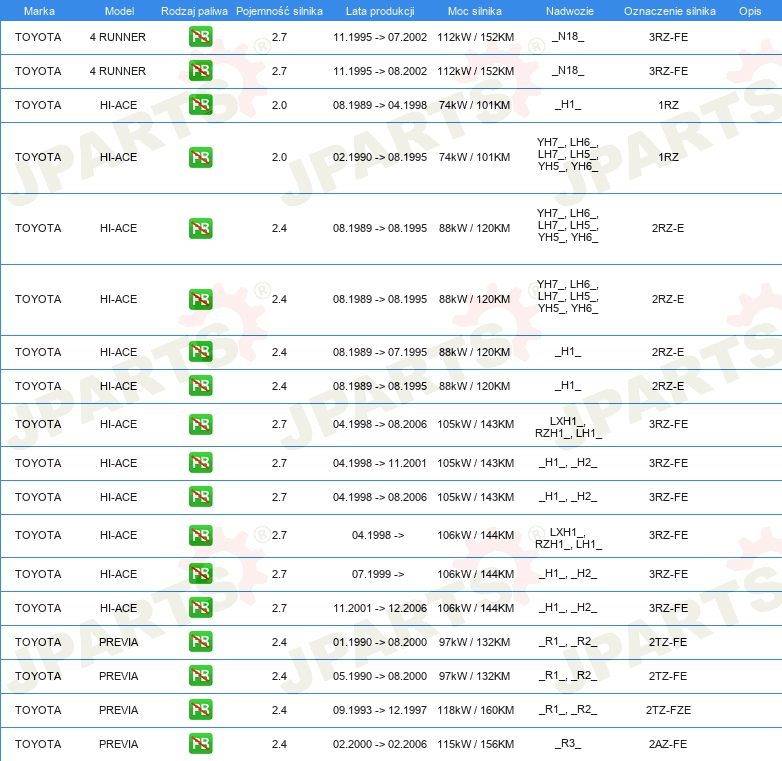Screen dimensions: 782x761
Task: Select engine code 2TZ-FZE cell
Action: (668, 710)
